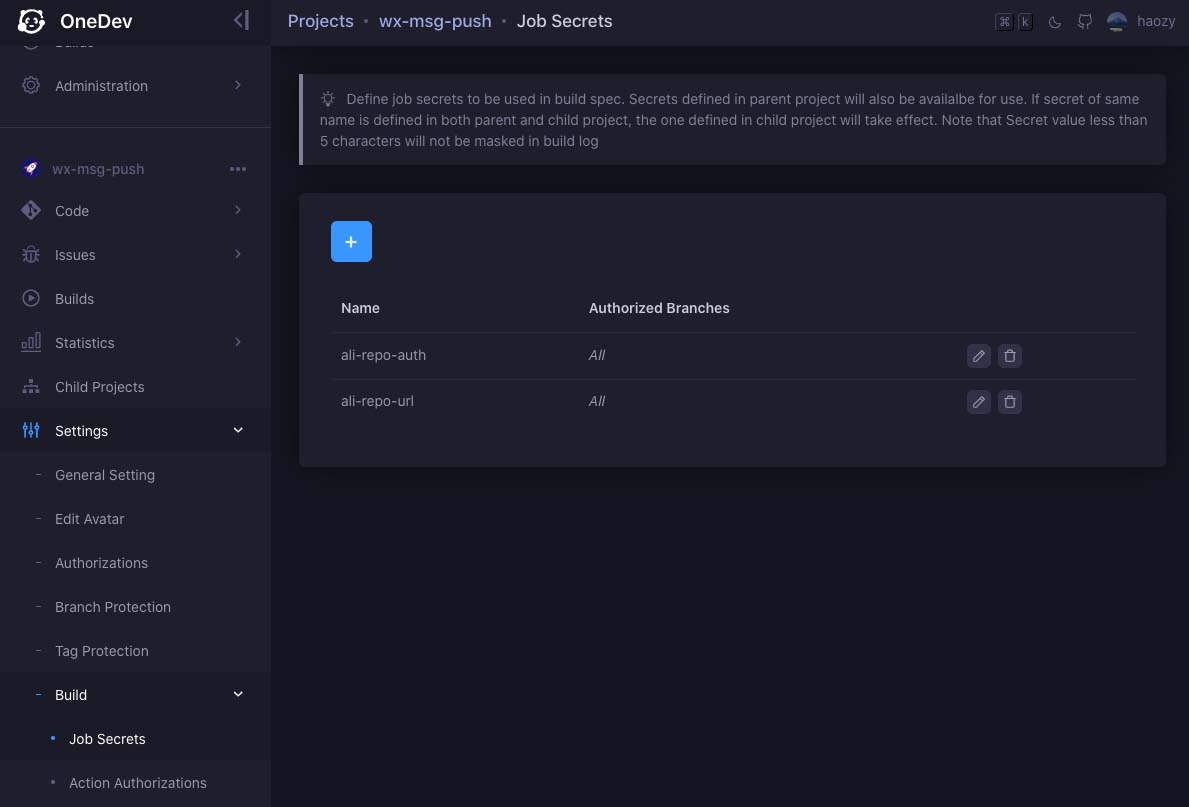1189x807 pixels.
Task: Click the Issues label in sidebar
Action: pos(75,255)
